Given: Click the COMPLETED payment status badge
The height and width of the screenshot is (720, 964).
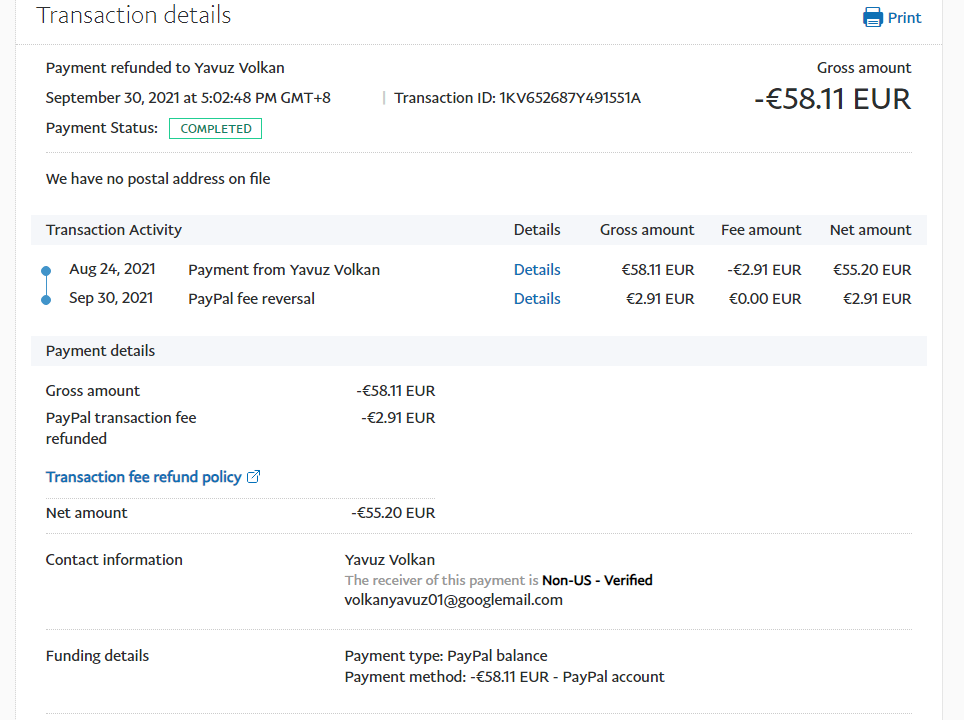Looking at the screenshot, I should point(216,129).
